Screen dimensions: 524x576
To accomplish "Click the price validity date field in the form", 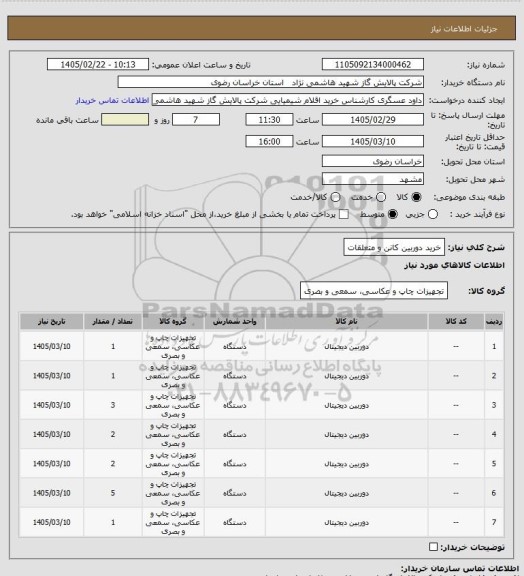I will (373, 141).
